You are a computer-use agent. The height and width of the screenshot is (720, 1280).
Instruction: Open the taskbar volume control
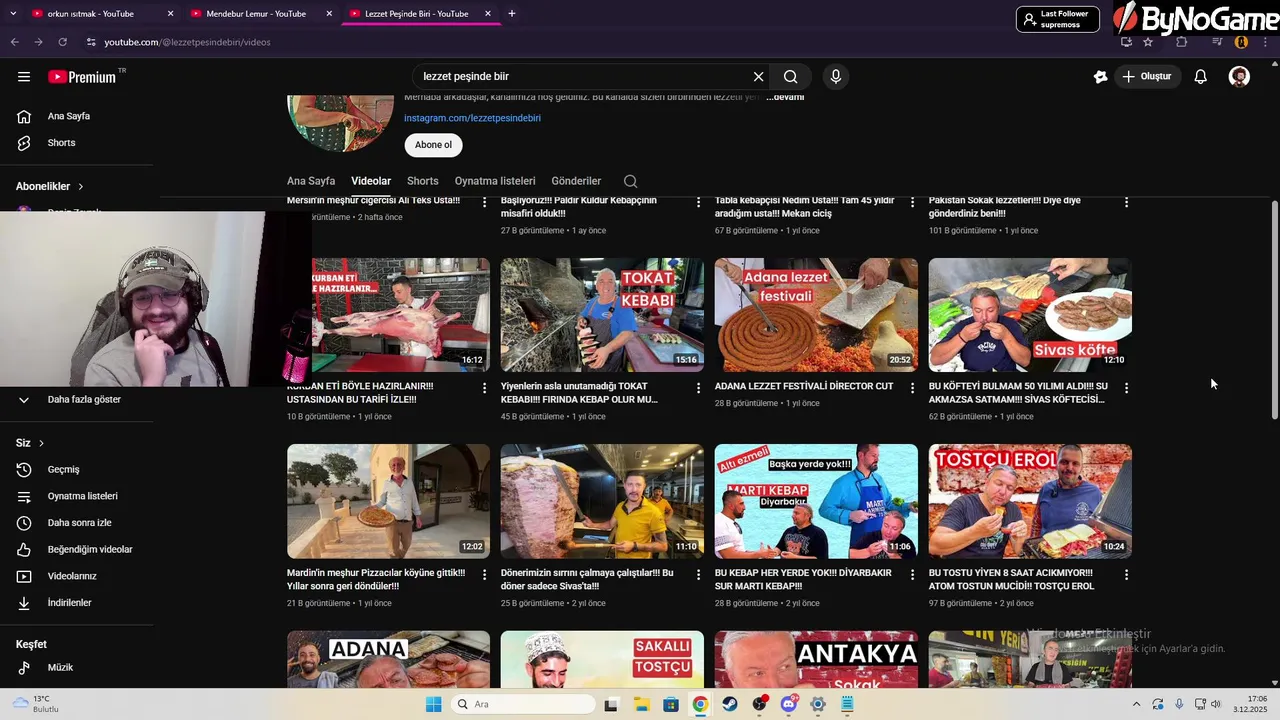click(1216, 704)
